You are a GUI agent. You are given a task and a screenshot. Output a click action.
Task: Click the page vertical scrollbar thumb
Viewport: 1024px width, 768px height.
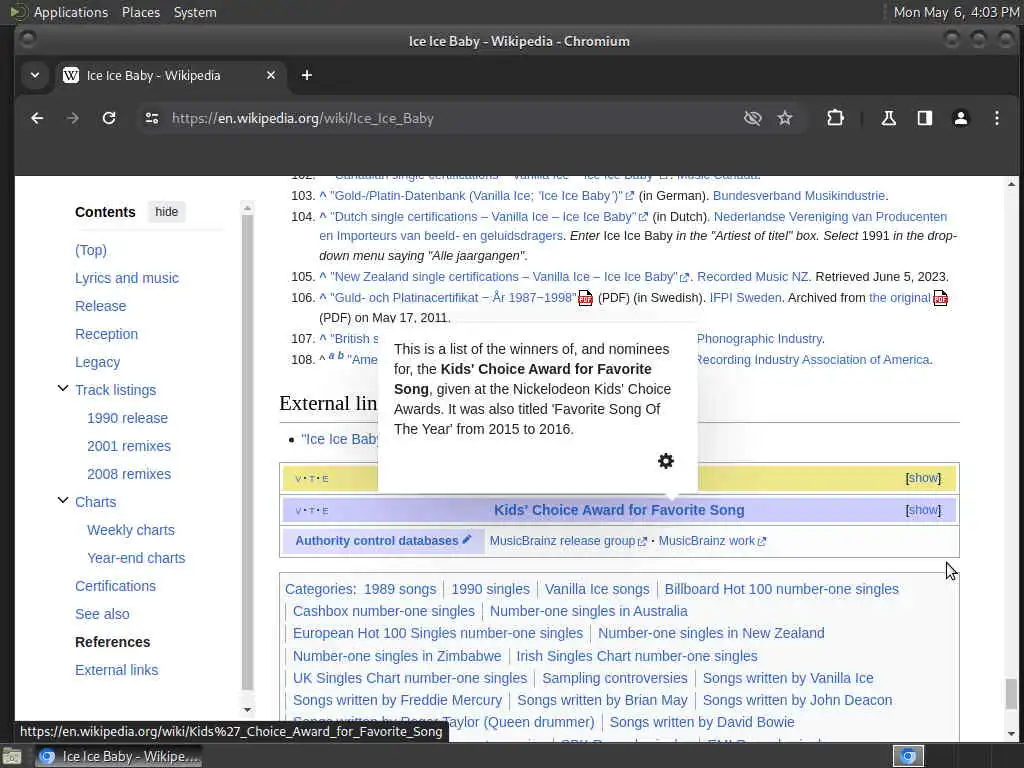pyautogui.click(x=1011, y=693)
